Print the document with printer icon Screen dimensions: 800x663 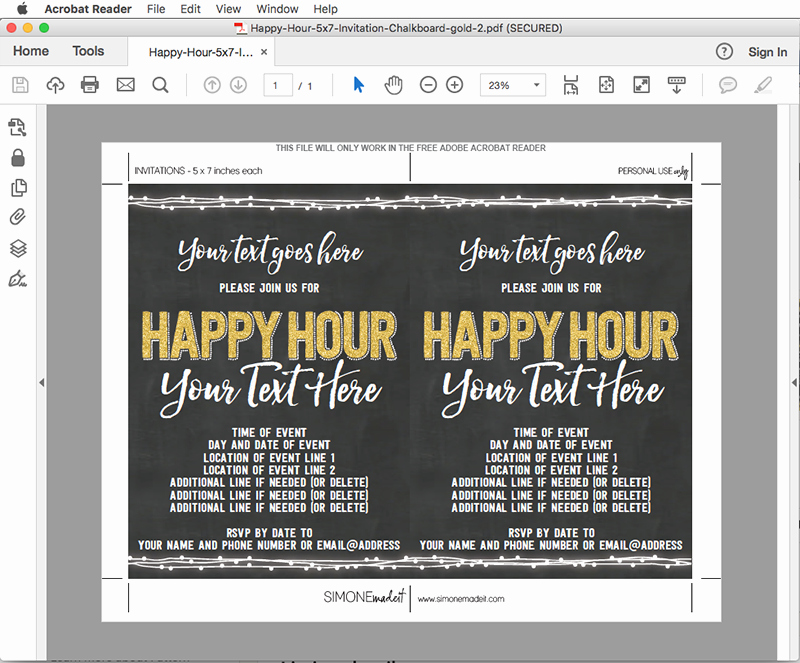point(90,85)
